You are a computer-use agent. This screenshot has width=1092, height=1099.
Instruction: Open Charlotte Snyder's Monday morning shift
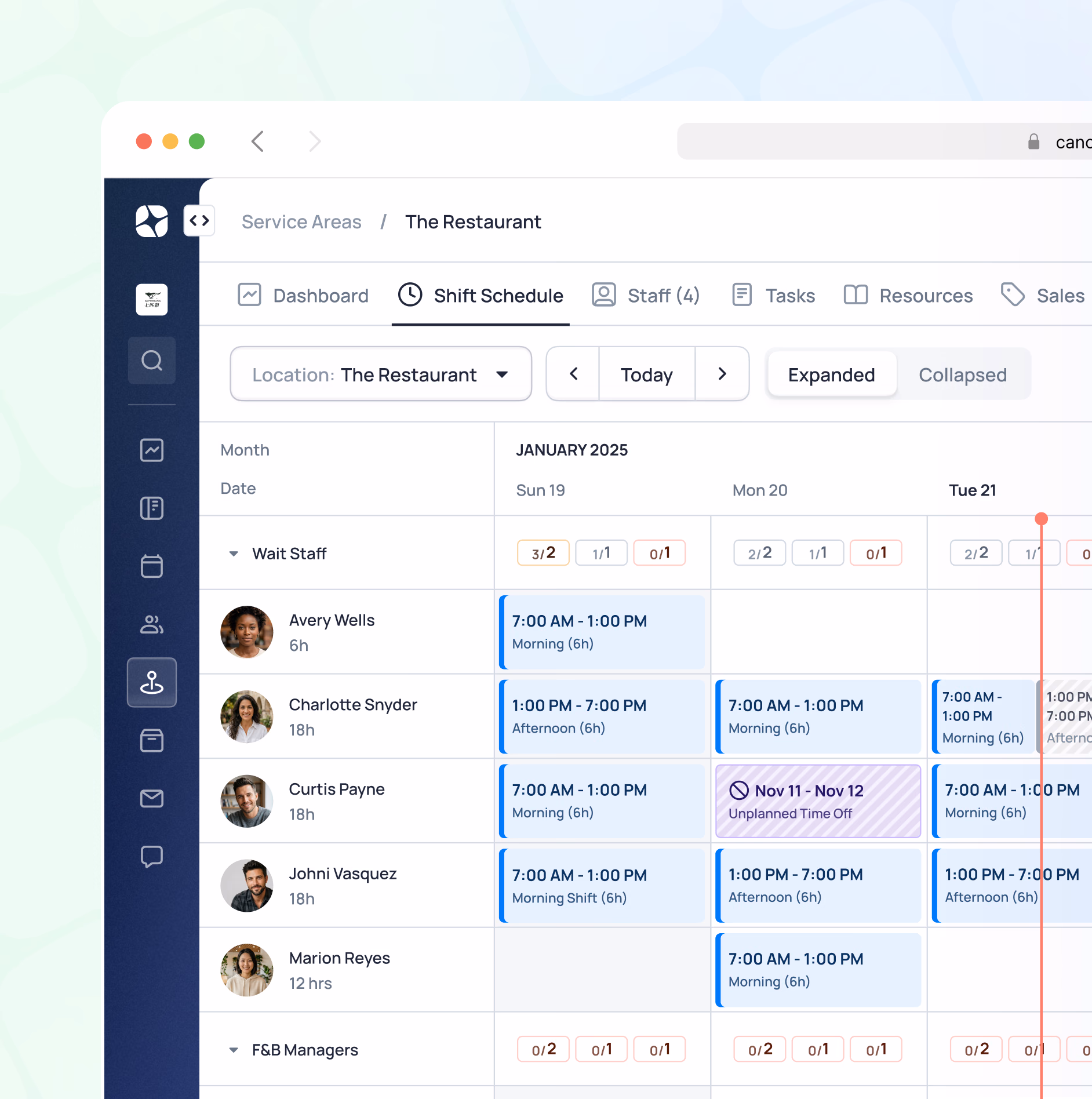818,716
